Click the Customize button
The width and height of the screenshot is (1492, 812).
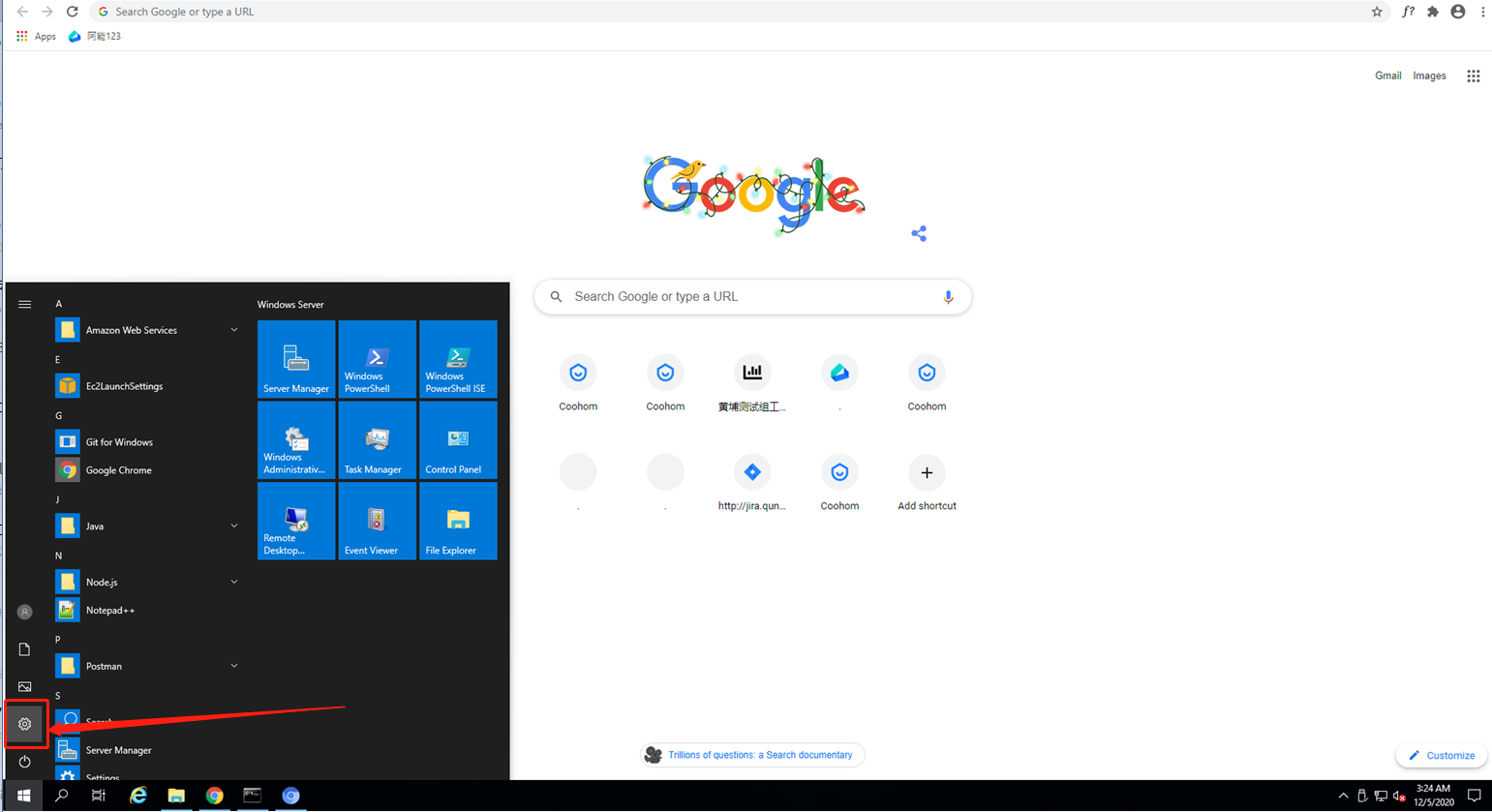click(x=1442, y=755)
